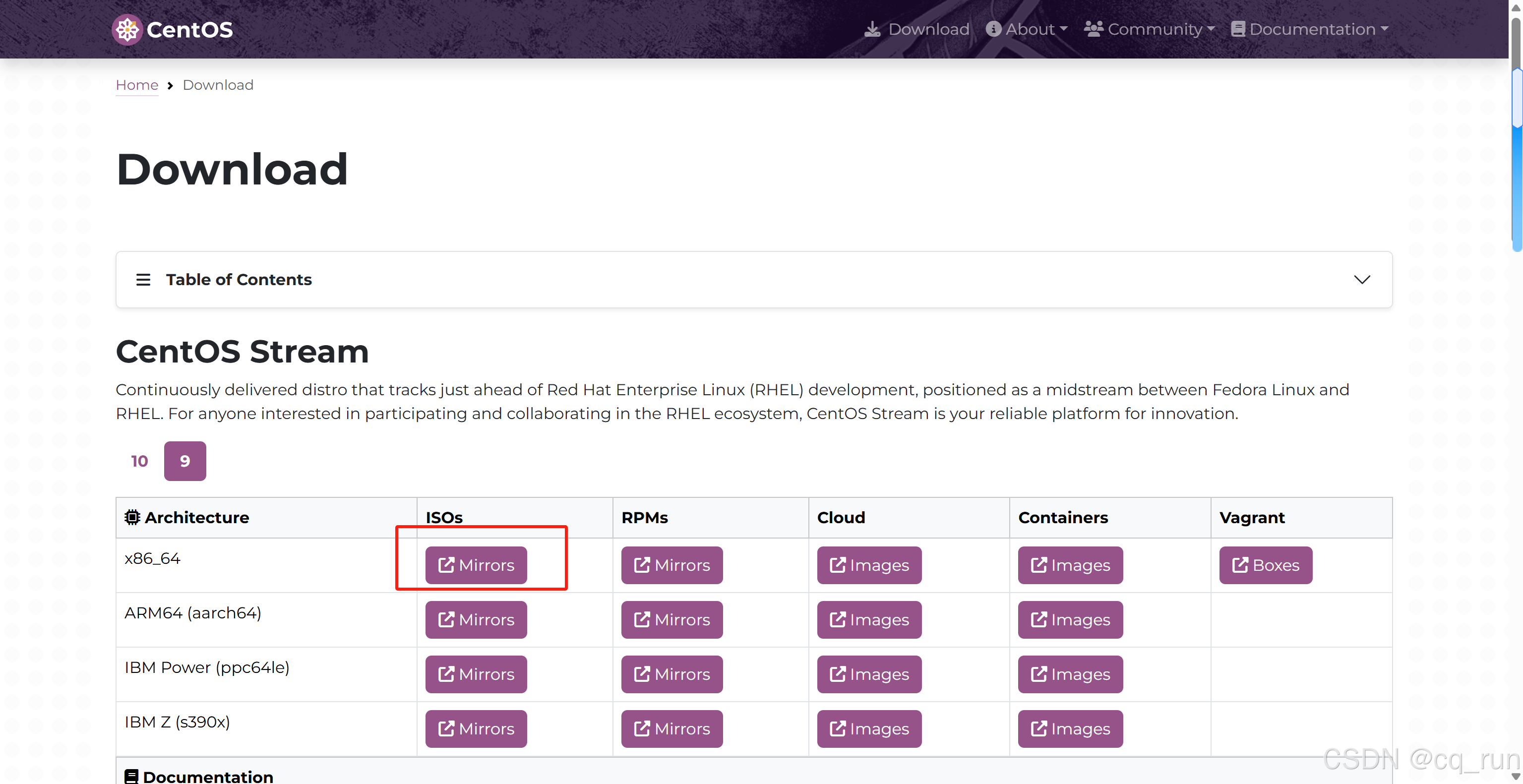Open x86_64 ISOs Mirrors button

pyautogui.click(x=476, y=565)
